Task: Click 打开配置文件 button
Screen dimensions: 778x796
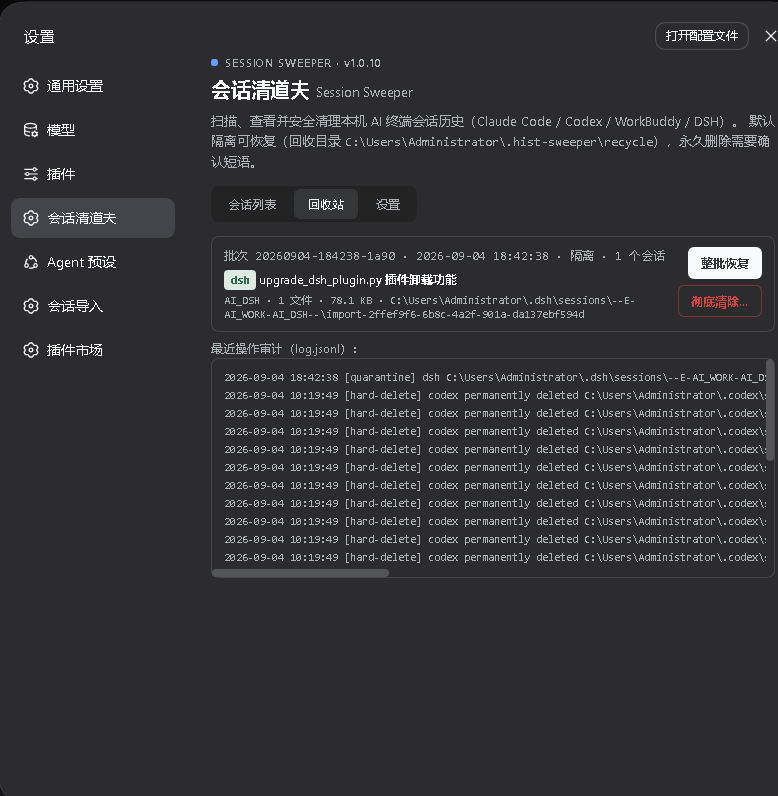Action: click(x=701, y=36)
